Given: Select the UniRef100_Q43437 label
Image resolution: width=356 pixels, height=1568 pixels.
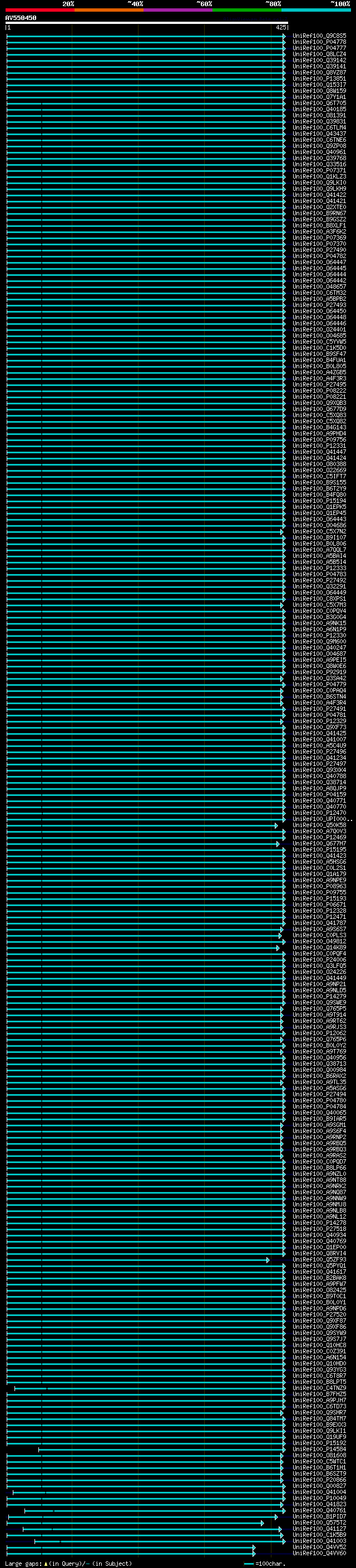Looking at the screenshot, I should (x=319, y=134).
